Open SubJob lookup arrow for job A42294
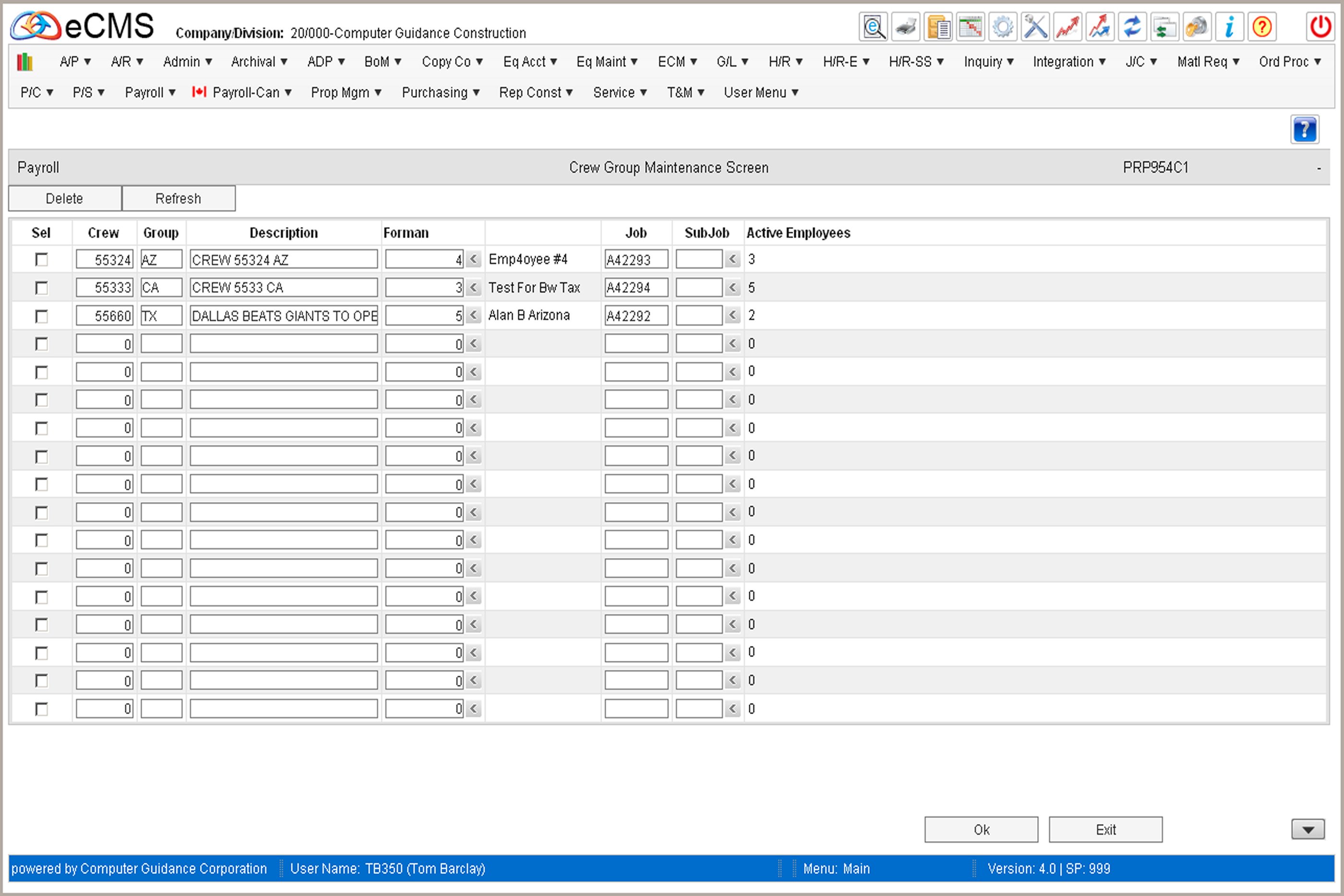This screenshot has height=896, width=1344. pyautogui.click(x=732, y=287)
